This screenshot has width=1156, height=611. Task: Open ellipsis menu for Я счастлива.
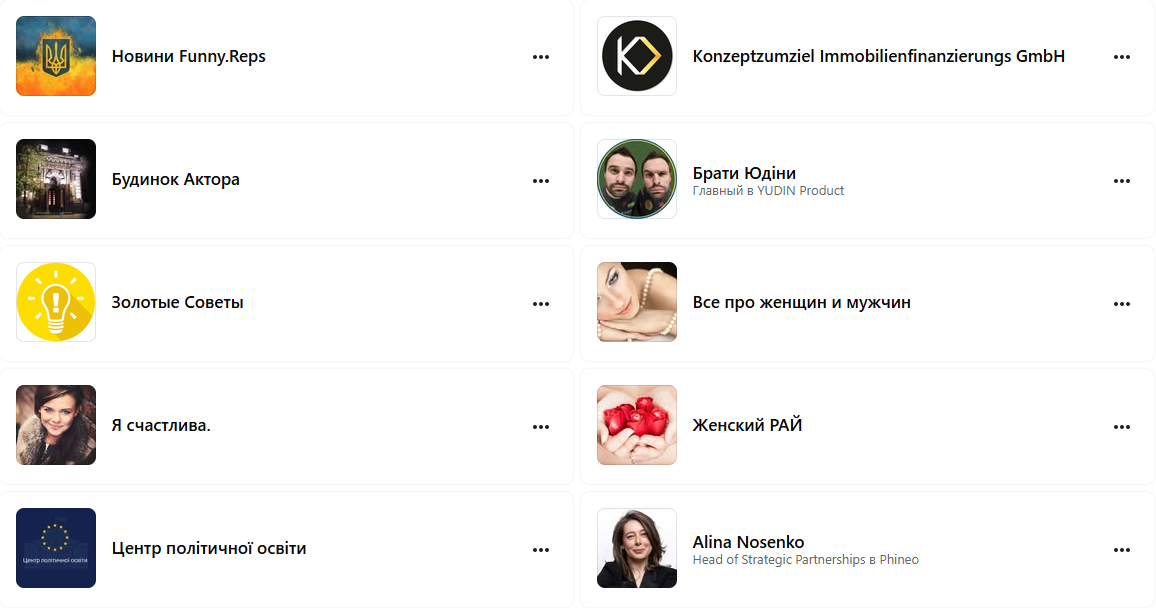tap(541, 427)
